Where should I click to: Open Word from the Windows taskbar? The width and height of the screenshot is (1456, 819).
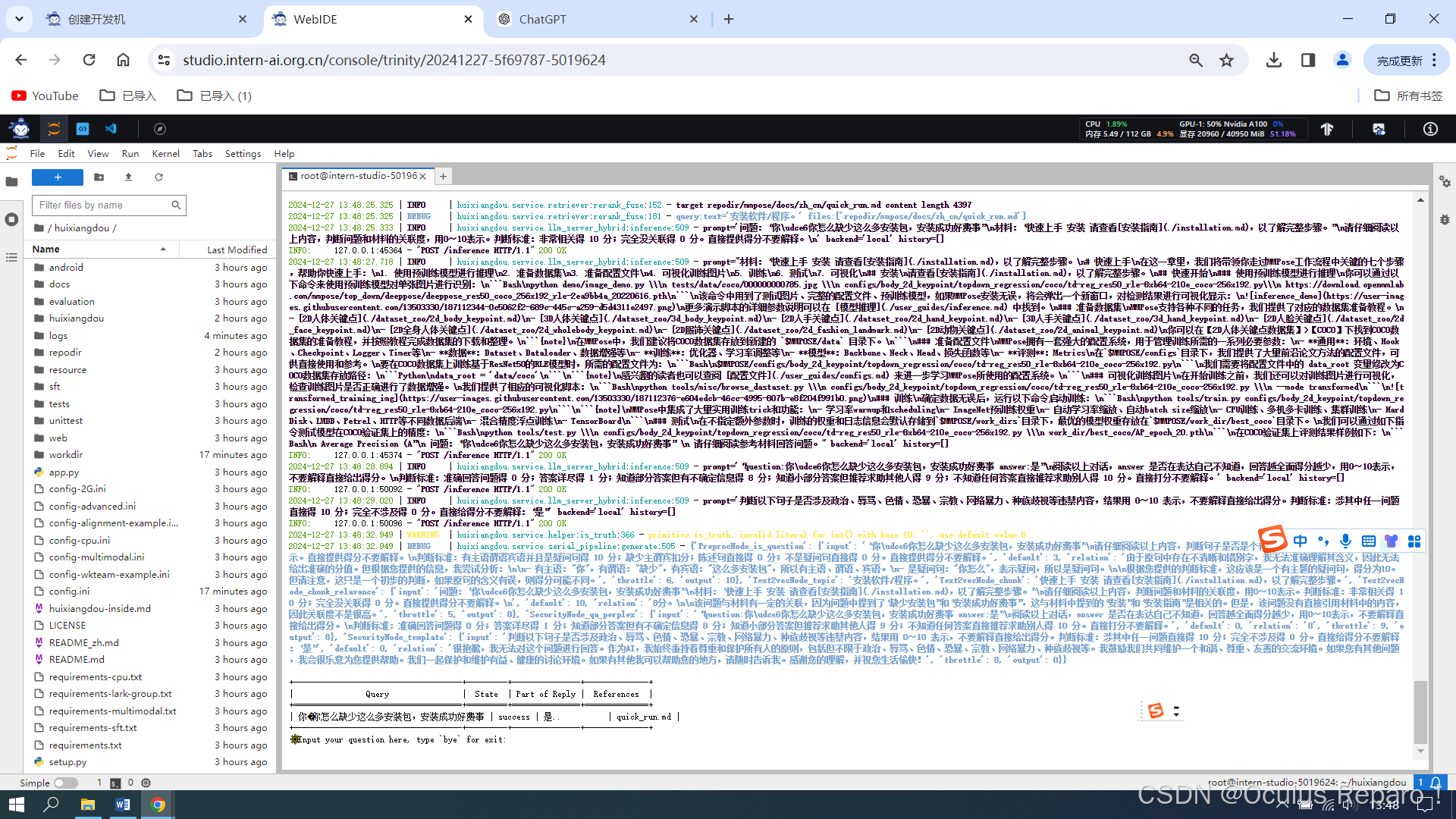click(x=123, y=805)
